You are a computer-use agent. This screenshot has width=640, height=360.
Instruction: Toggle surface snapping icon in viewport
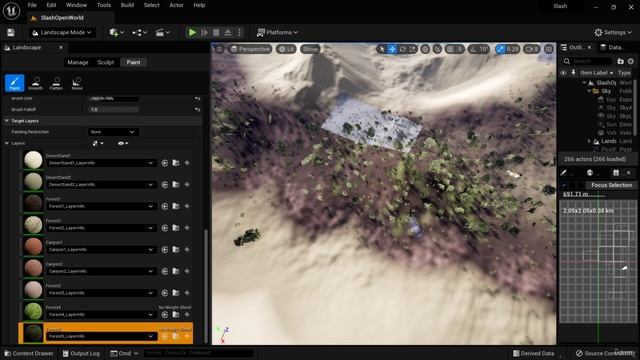[437, 49]
